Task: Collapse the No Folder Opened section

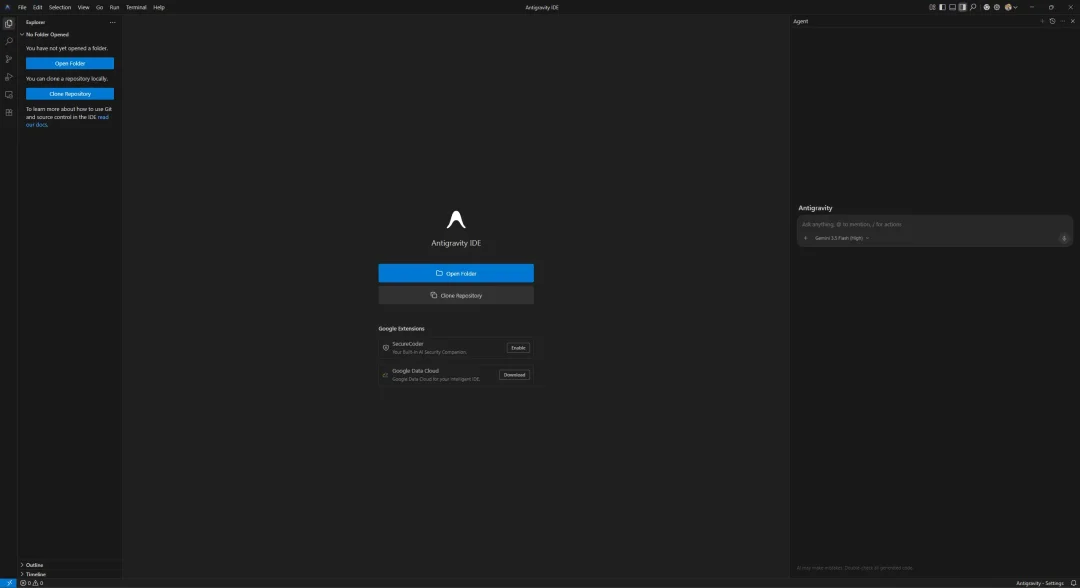Action: click(47, 34)
